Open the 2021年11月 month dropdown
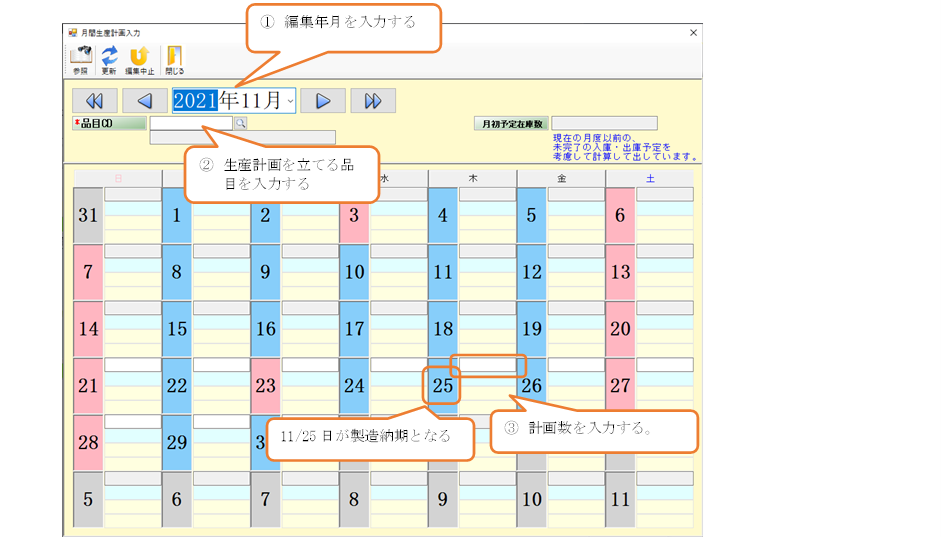This screenshot has height=539, width=942. 289,101
